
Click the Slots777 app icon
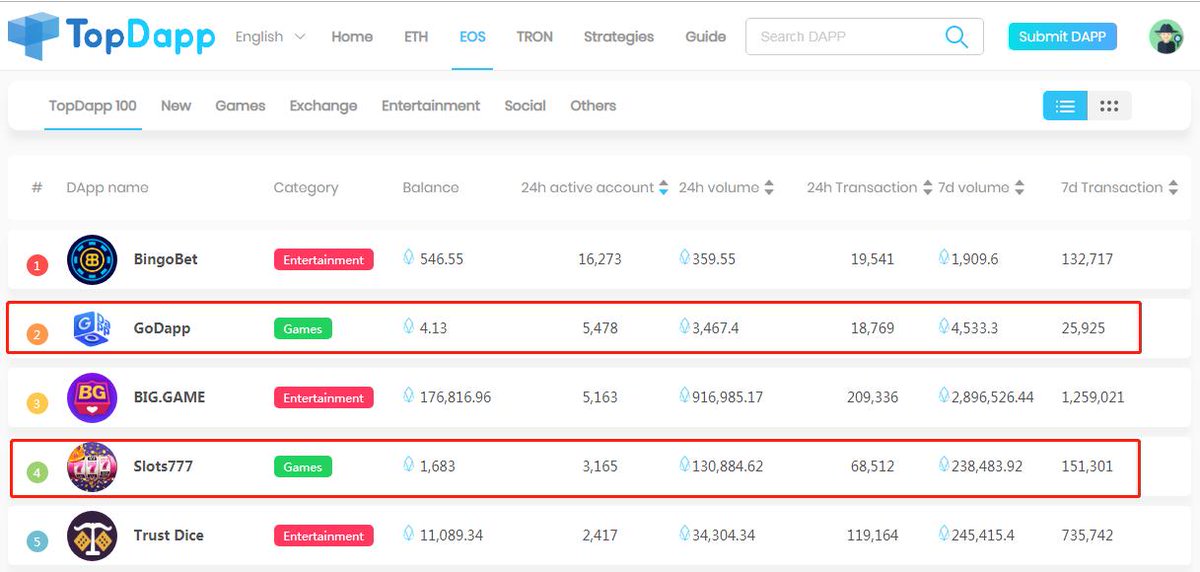[92, 466]
